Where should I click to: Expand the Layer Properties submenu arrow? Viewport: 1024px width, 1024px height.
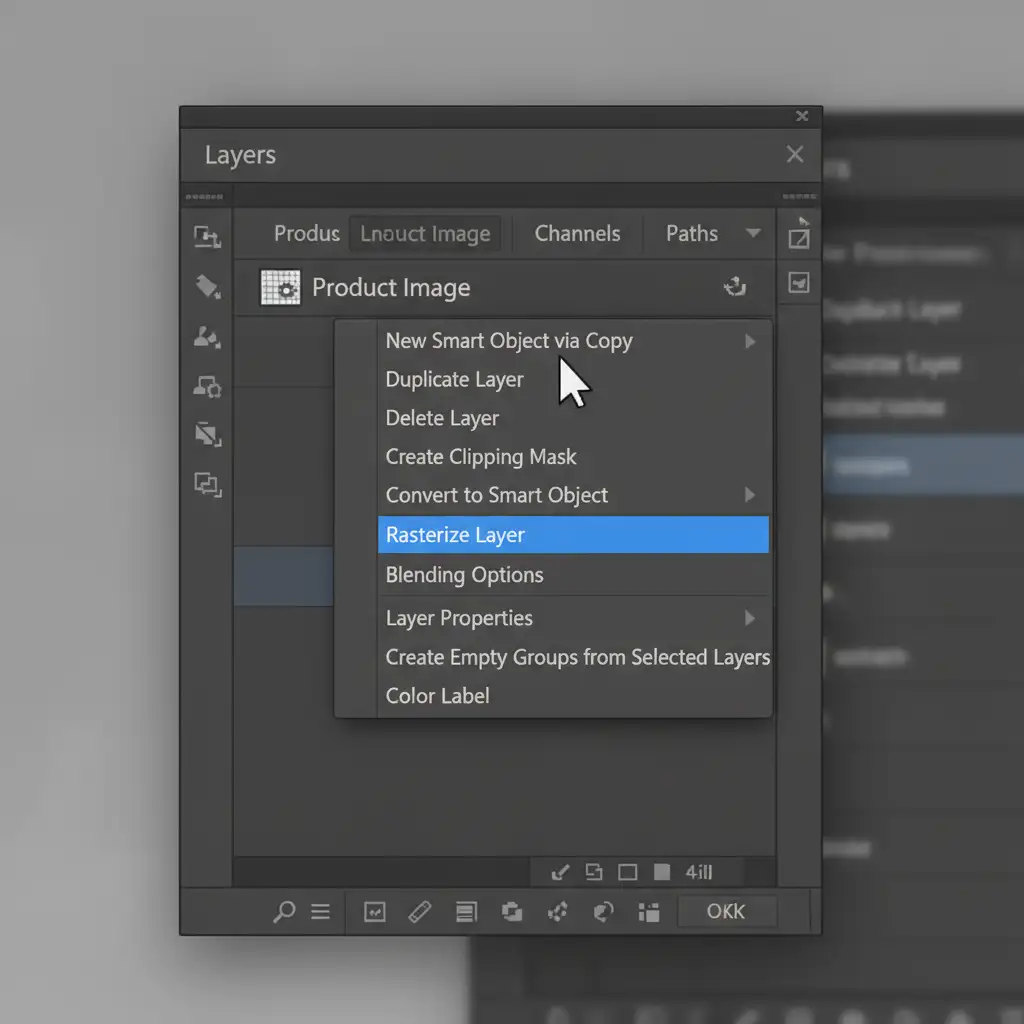pos(750,619)
